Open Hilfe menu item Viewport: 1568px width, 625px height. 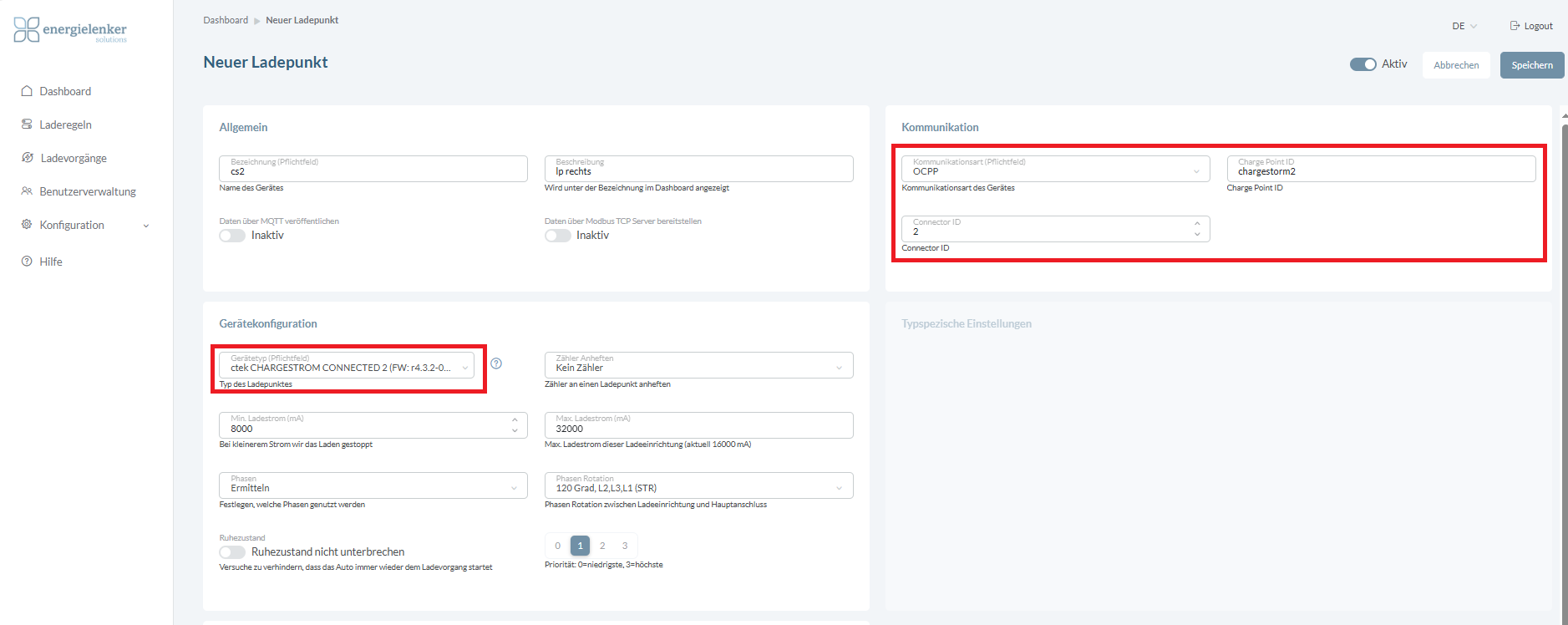click(x=51, y=262)
